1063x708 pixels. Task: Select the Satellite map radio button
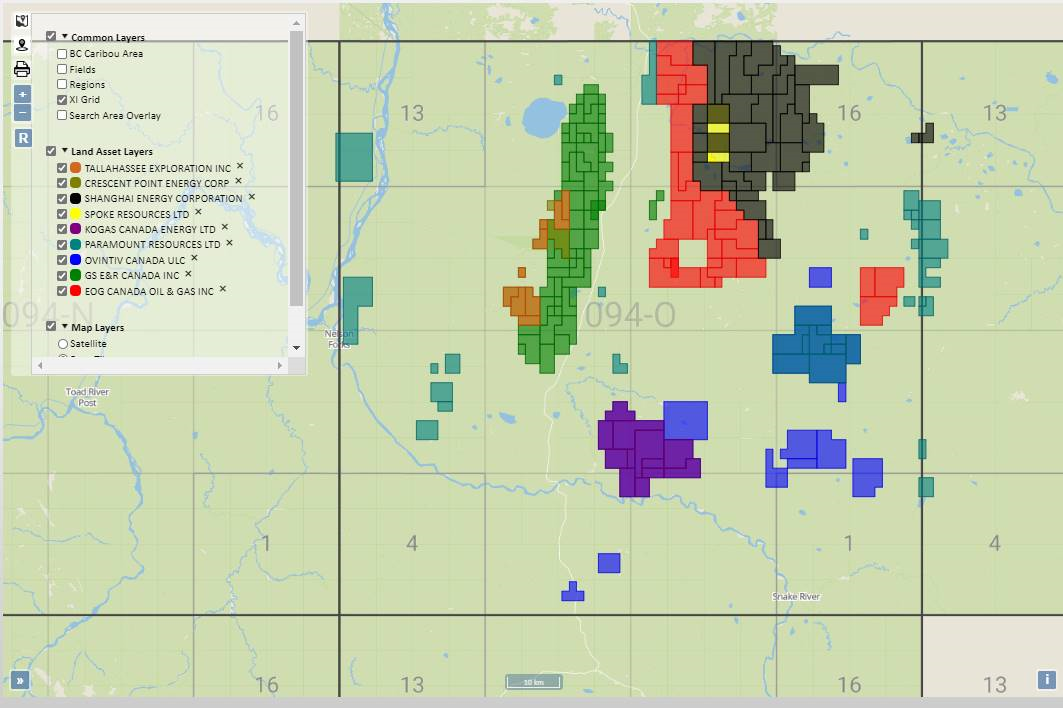(x=63, y=344)
